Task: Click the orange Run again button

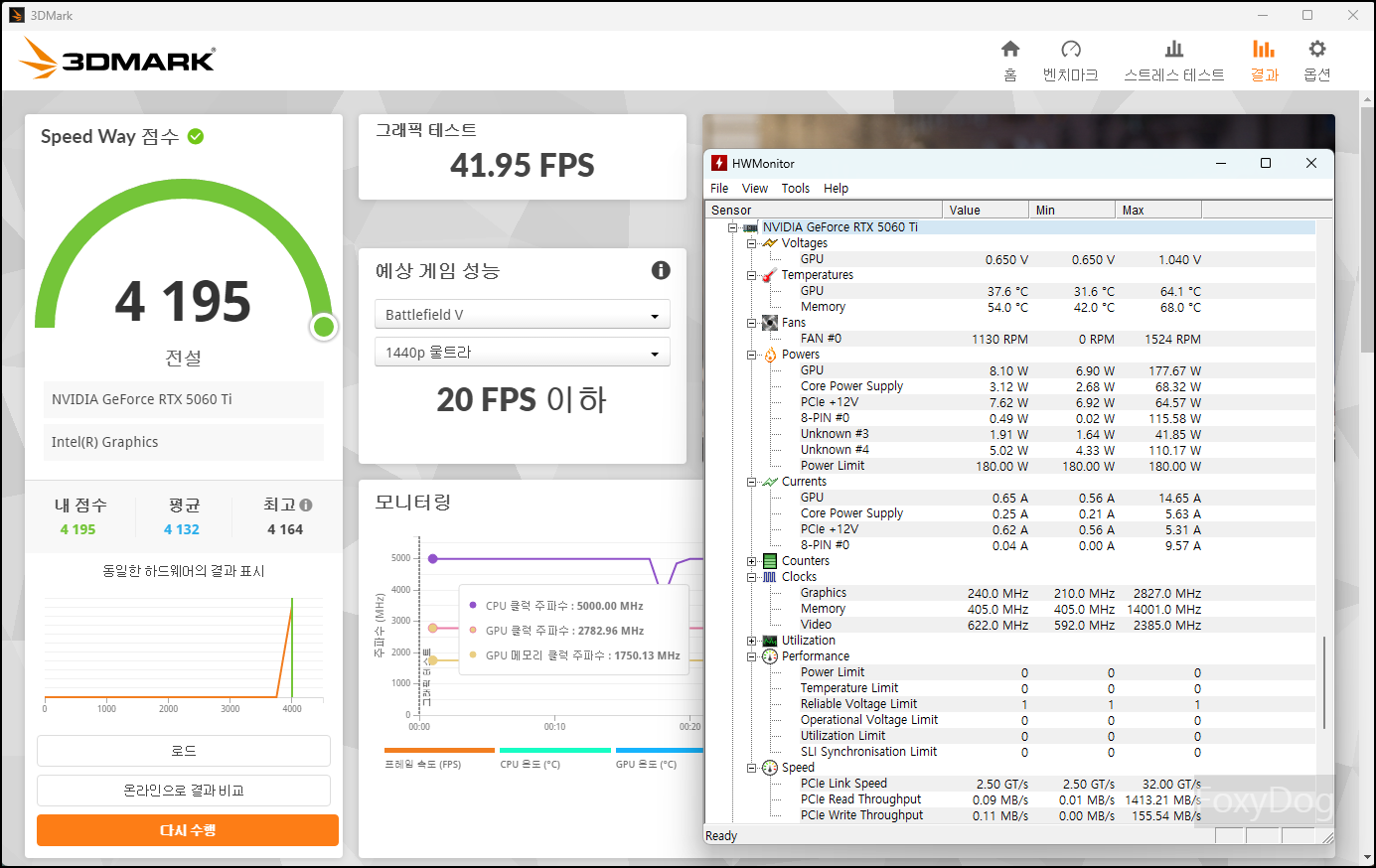Action: (x=188, y=830)
